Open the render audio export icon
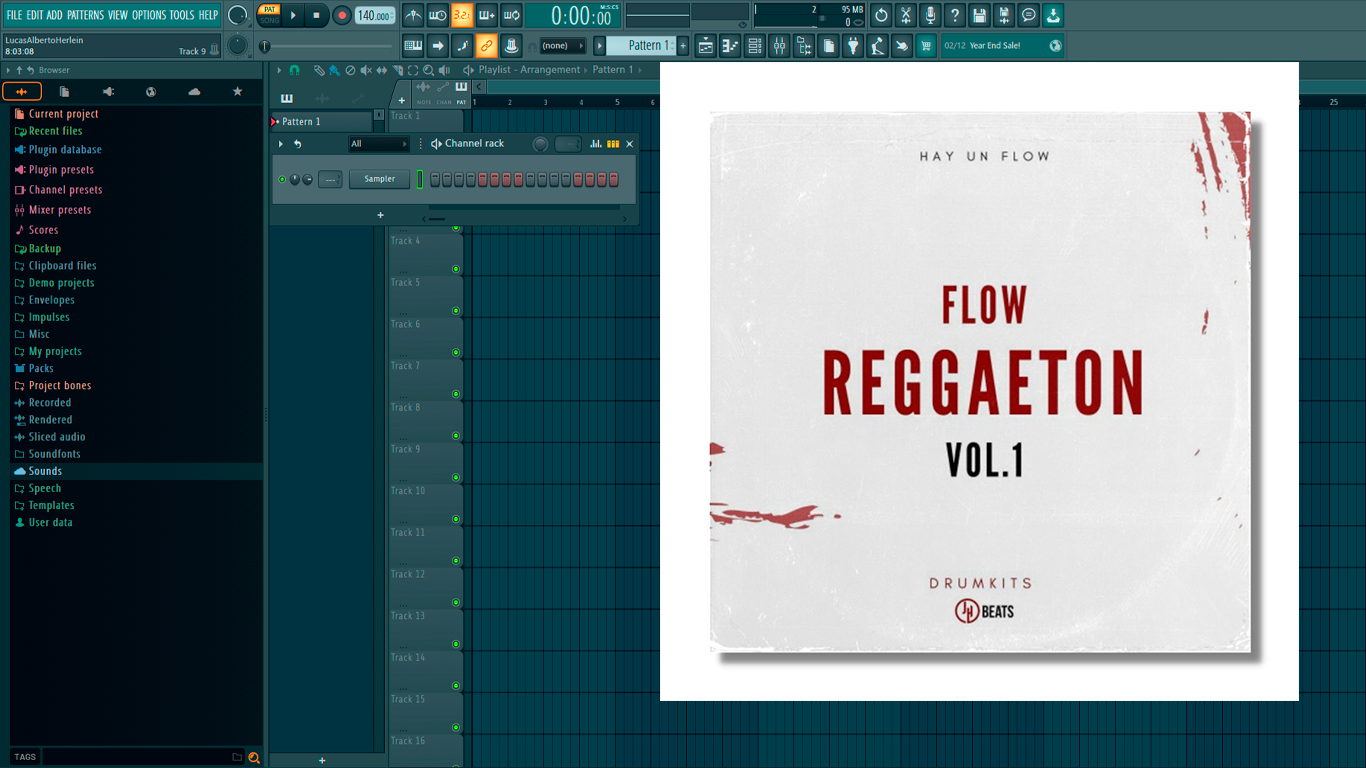 click(1004, 15)
